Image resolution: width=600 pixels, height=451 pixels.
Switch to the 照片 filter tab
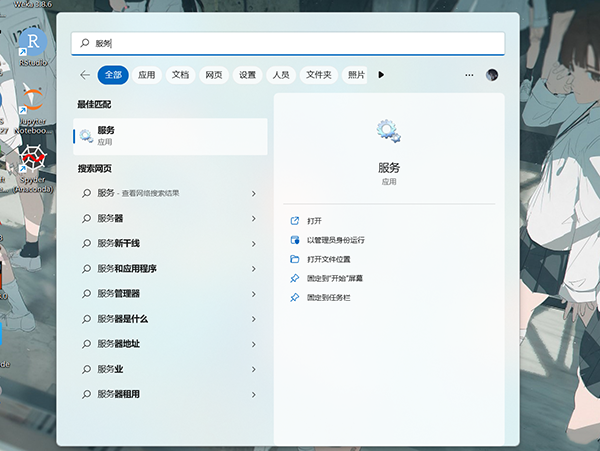click(355, 75)
